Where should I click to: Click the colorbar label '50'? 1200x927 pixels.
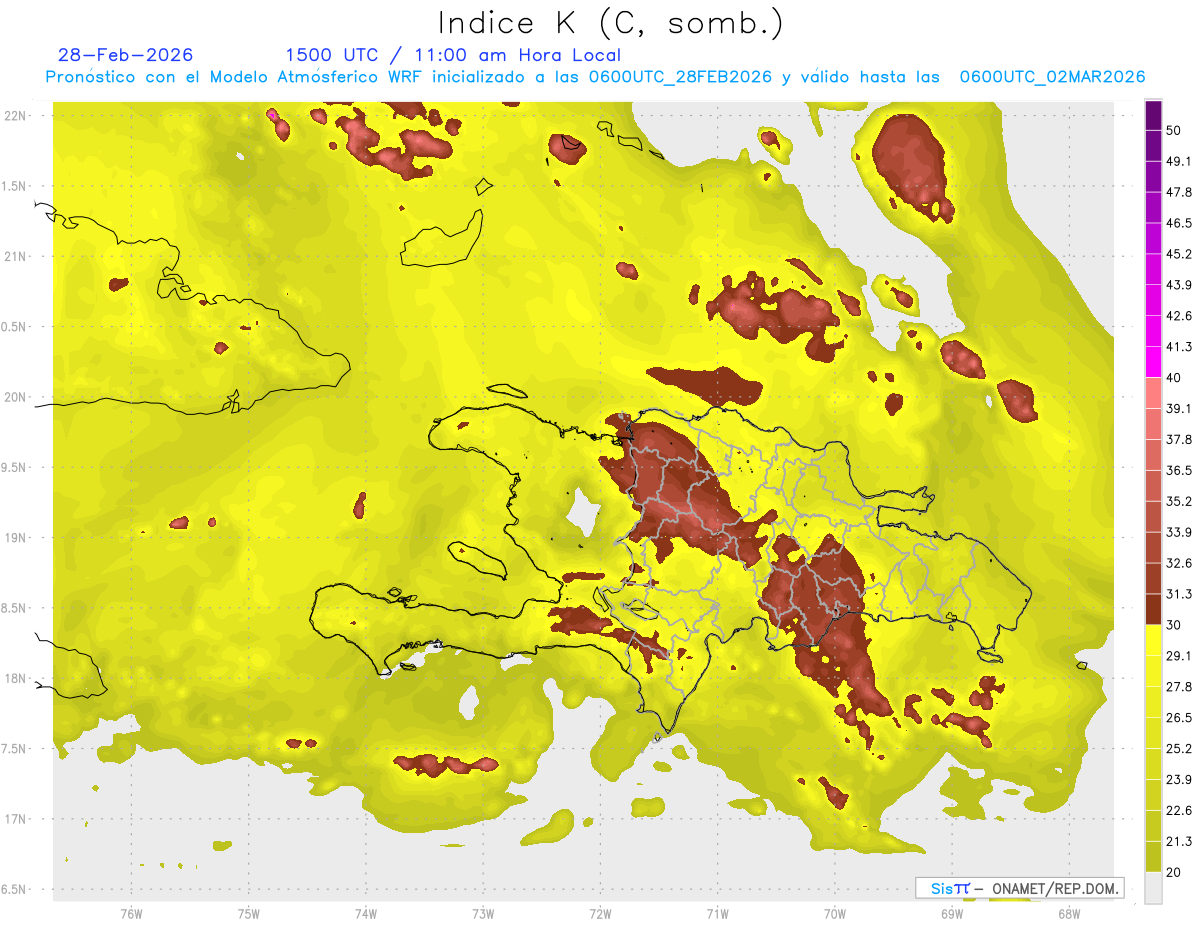[x=1174, y=131]
